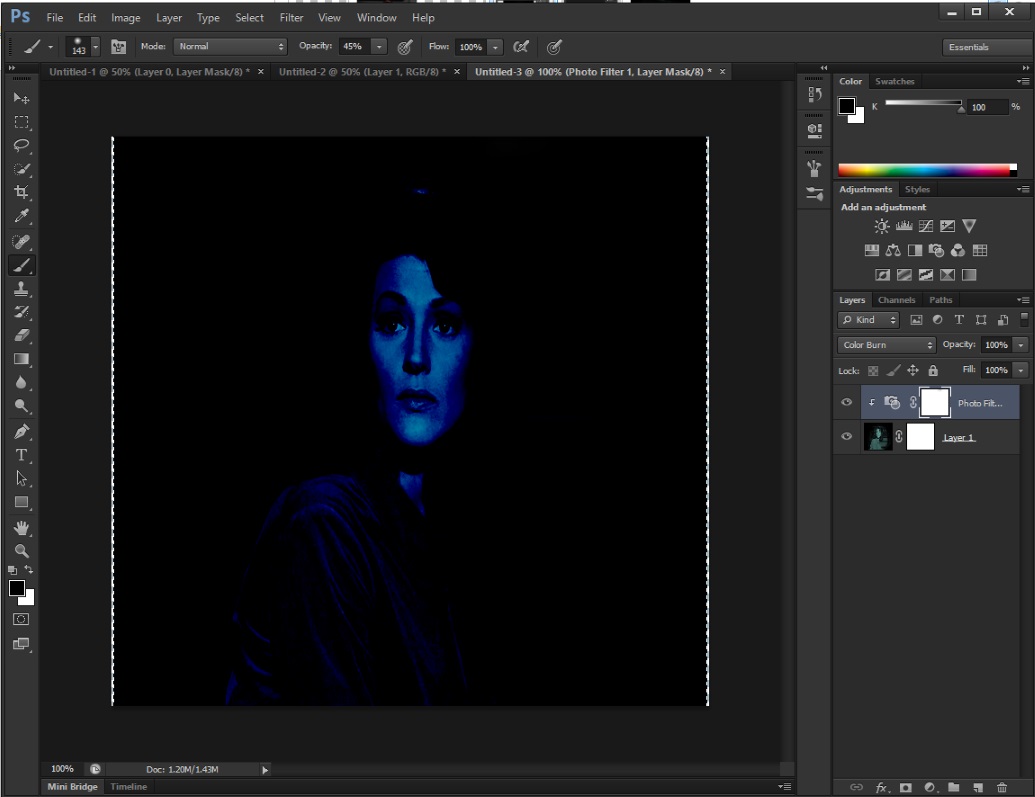Image resolution: width=1035 pixels, height=797 pixels.
Task: Select the Clone Stamp tool
Action: click(21, 289)
